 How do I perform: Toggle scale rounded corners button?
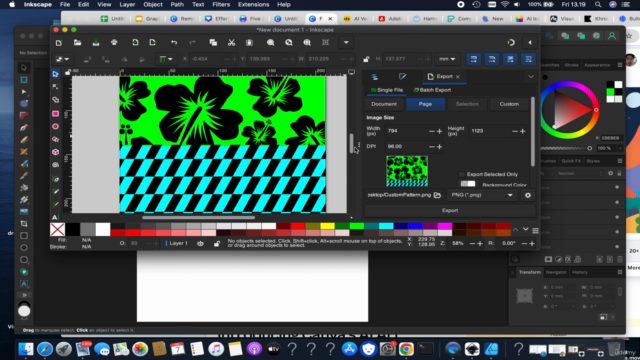tap(492, 59)
